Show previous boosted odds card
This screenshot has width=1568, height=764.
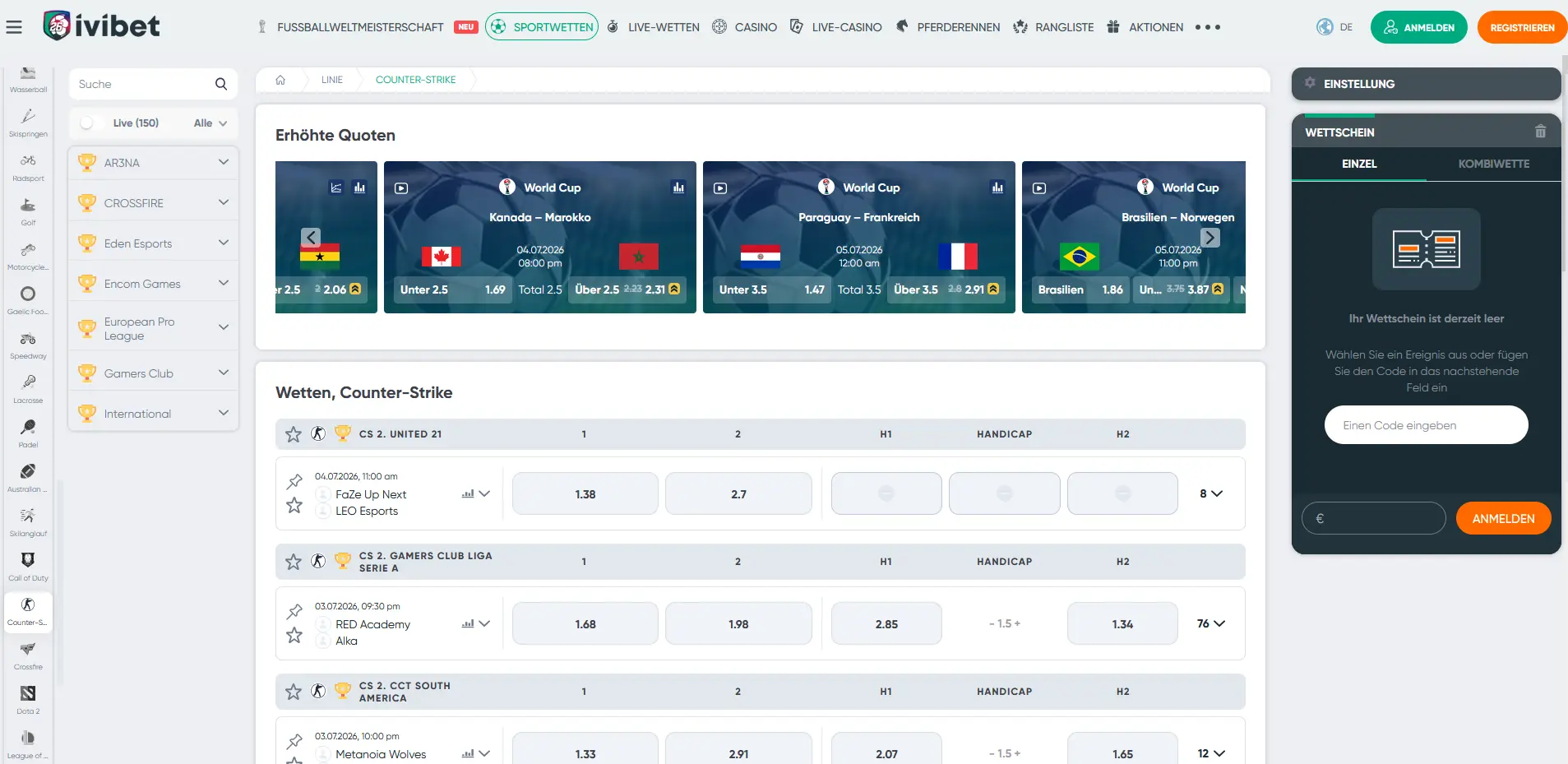tap(311, 237)
